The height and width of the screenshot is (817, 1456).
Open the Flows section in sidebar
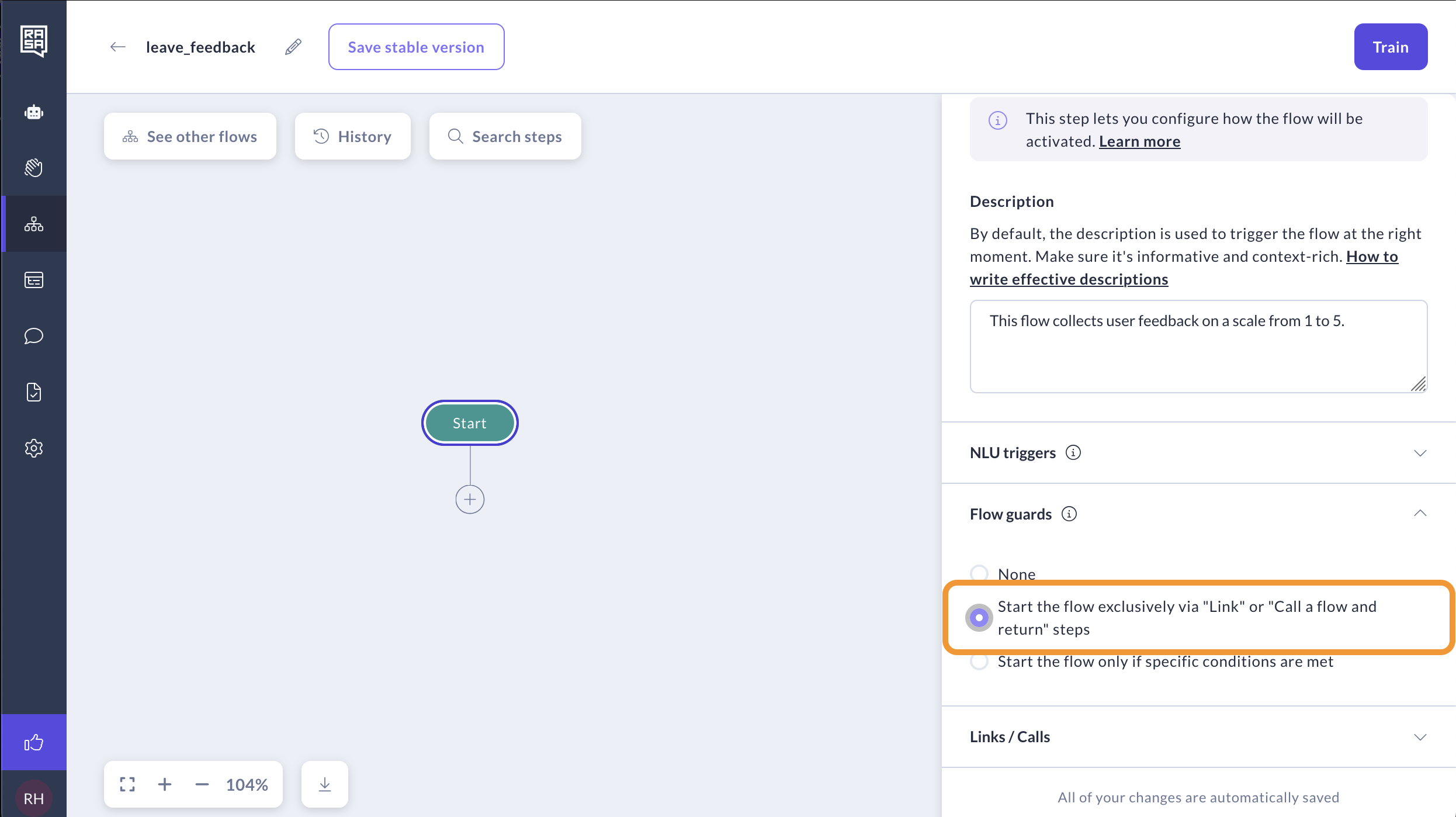coord(34,224)
